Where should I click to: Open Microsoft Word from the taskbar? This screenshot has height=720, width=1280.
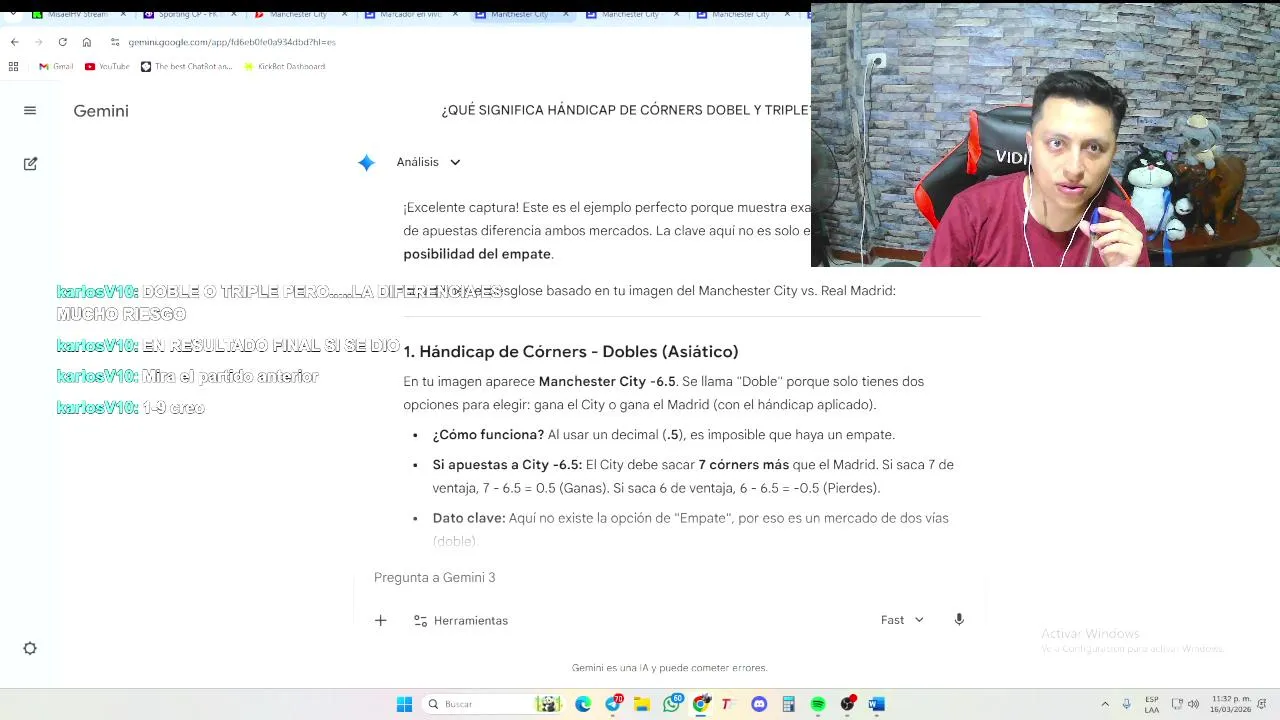point(876,704)
